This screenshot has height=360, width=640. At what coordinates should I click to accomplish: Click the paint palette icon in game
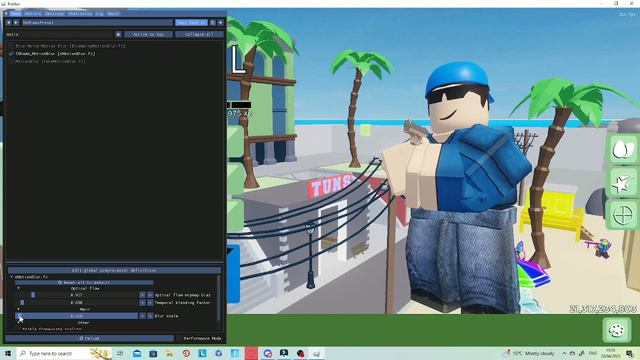[617, 329]
